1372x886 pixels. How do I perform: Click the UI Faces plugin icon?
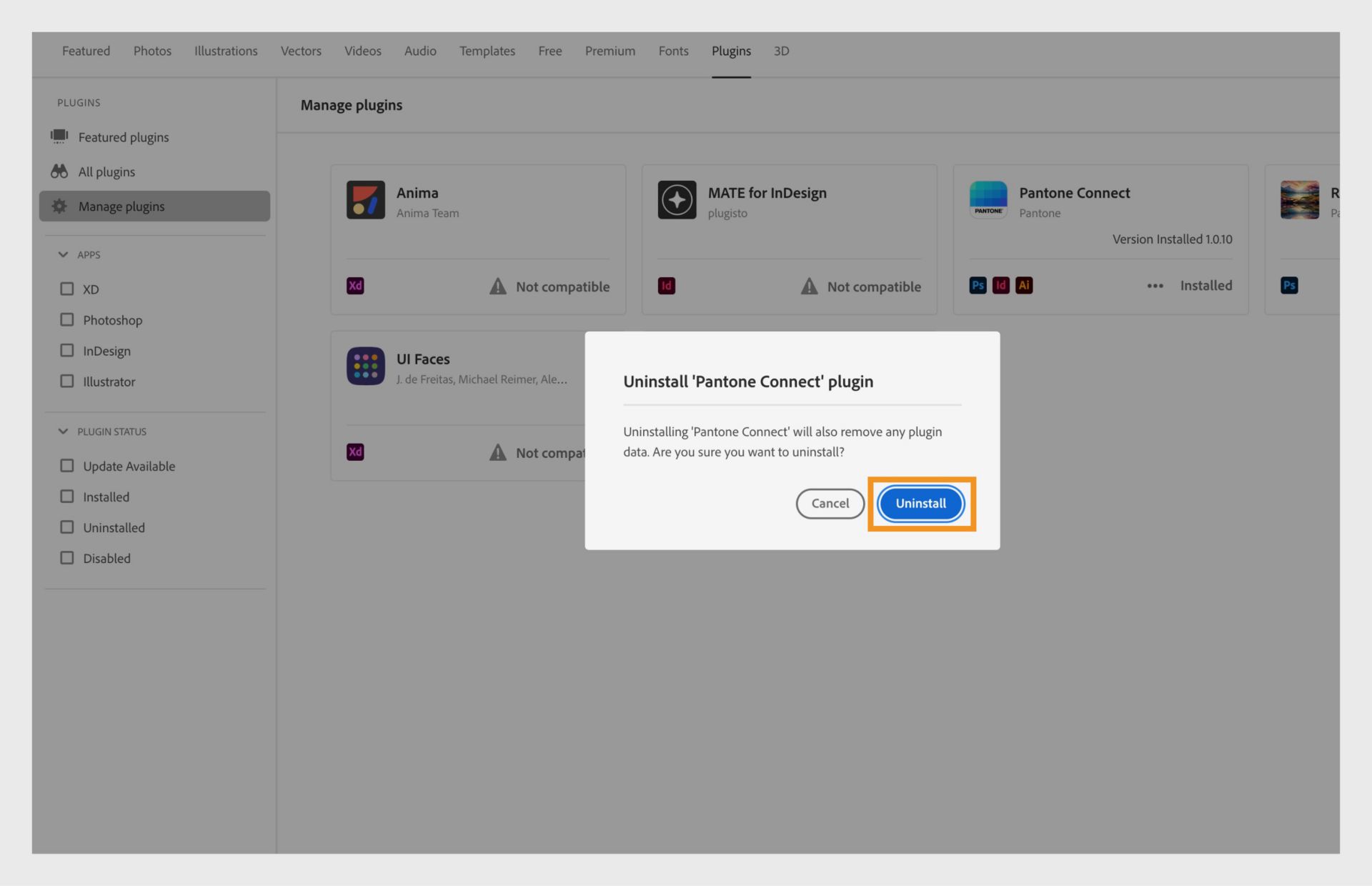tap(365, 366)
